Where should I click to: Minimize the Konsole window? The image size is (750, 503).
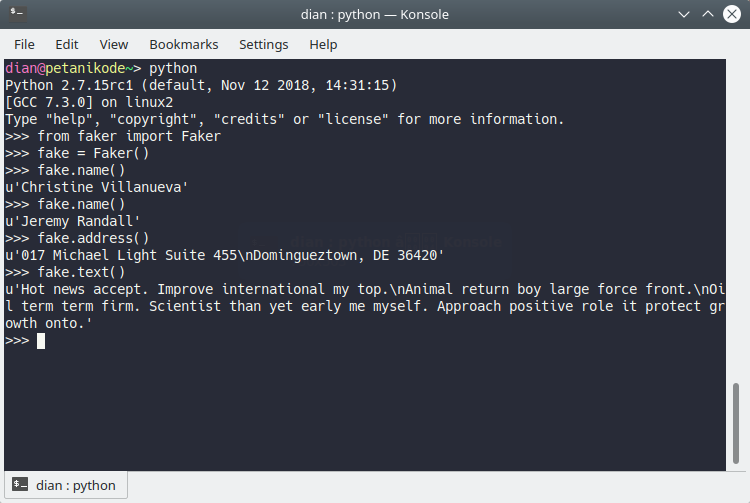[x=683, y=15]
